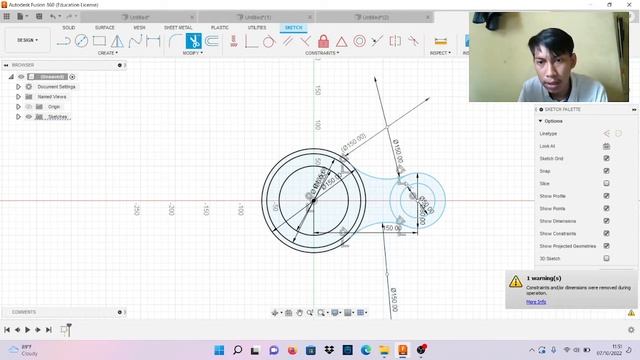
Task: Open the CREATE dropdown menu
Action: pos(108,53)
